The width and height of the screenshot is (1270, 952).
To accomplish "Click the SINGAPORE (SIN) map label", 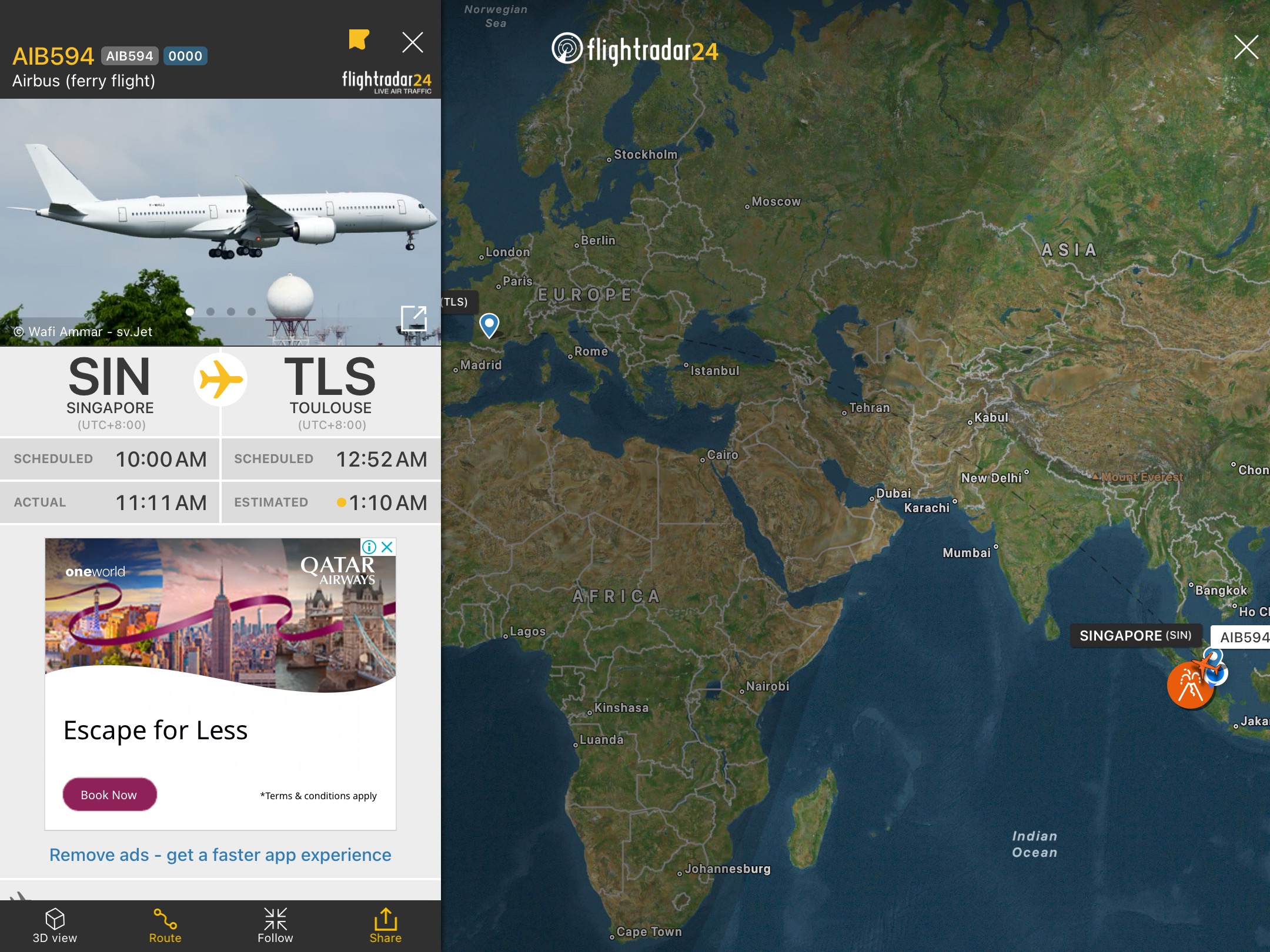I will [1135, 636].
